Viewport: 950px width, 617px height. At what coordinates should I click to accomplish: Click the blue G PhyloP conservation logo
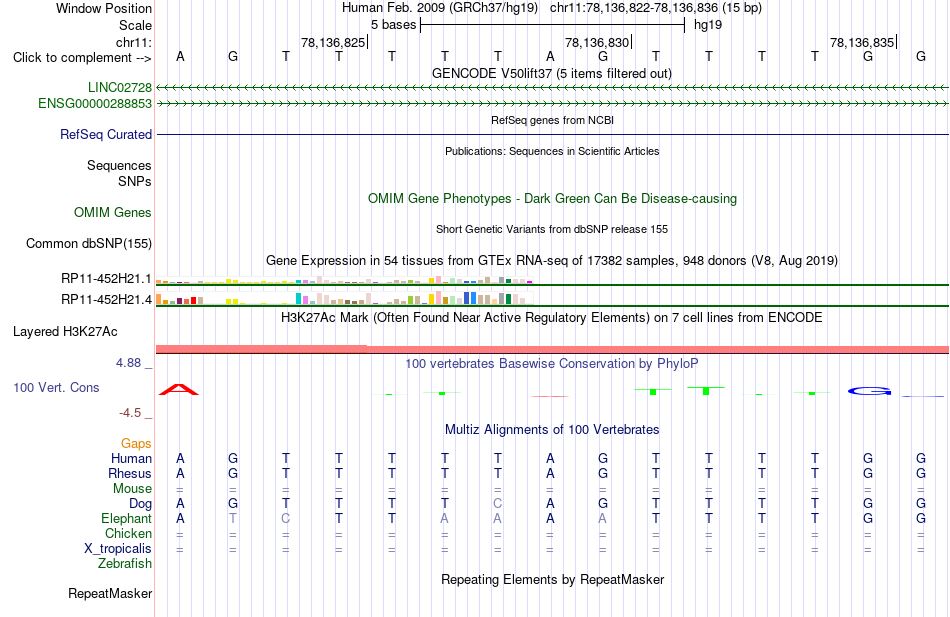(869, 392)
